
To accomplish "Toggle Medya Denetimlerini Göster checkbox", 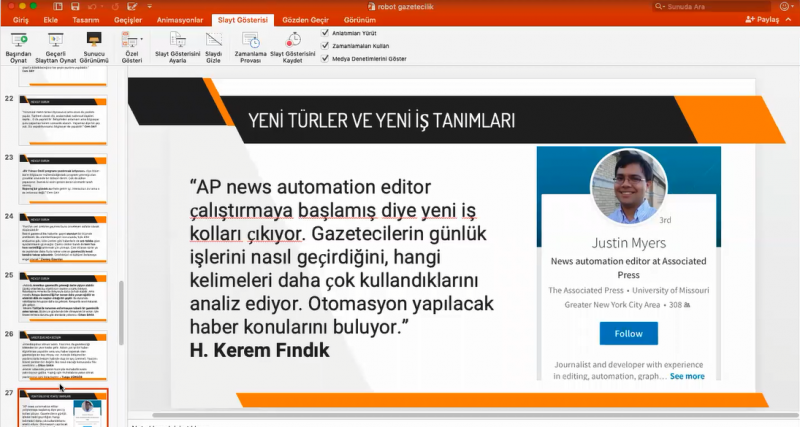I will point(325,59).
